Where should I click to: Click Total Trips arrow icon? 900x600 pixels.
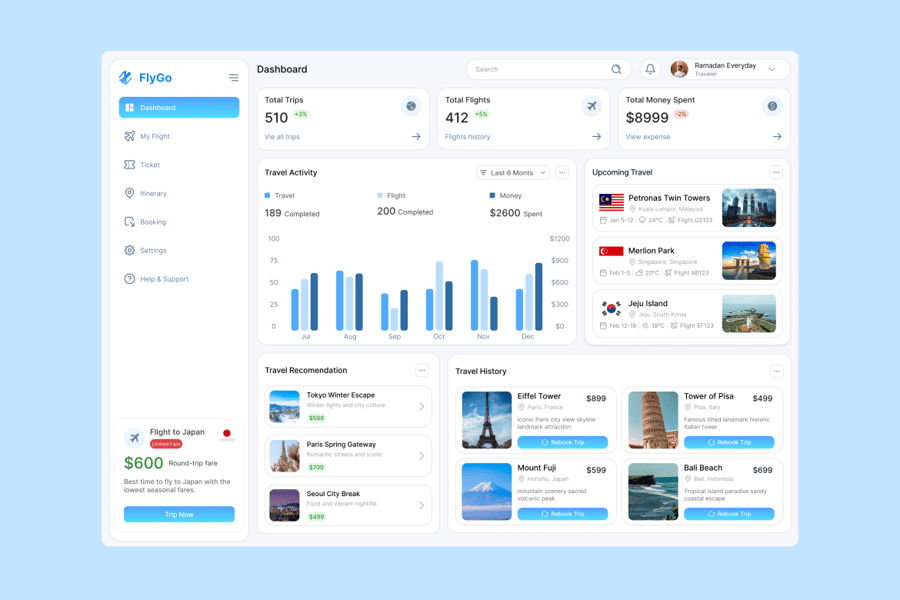416,137
